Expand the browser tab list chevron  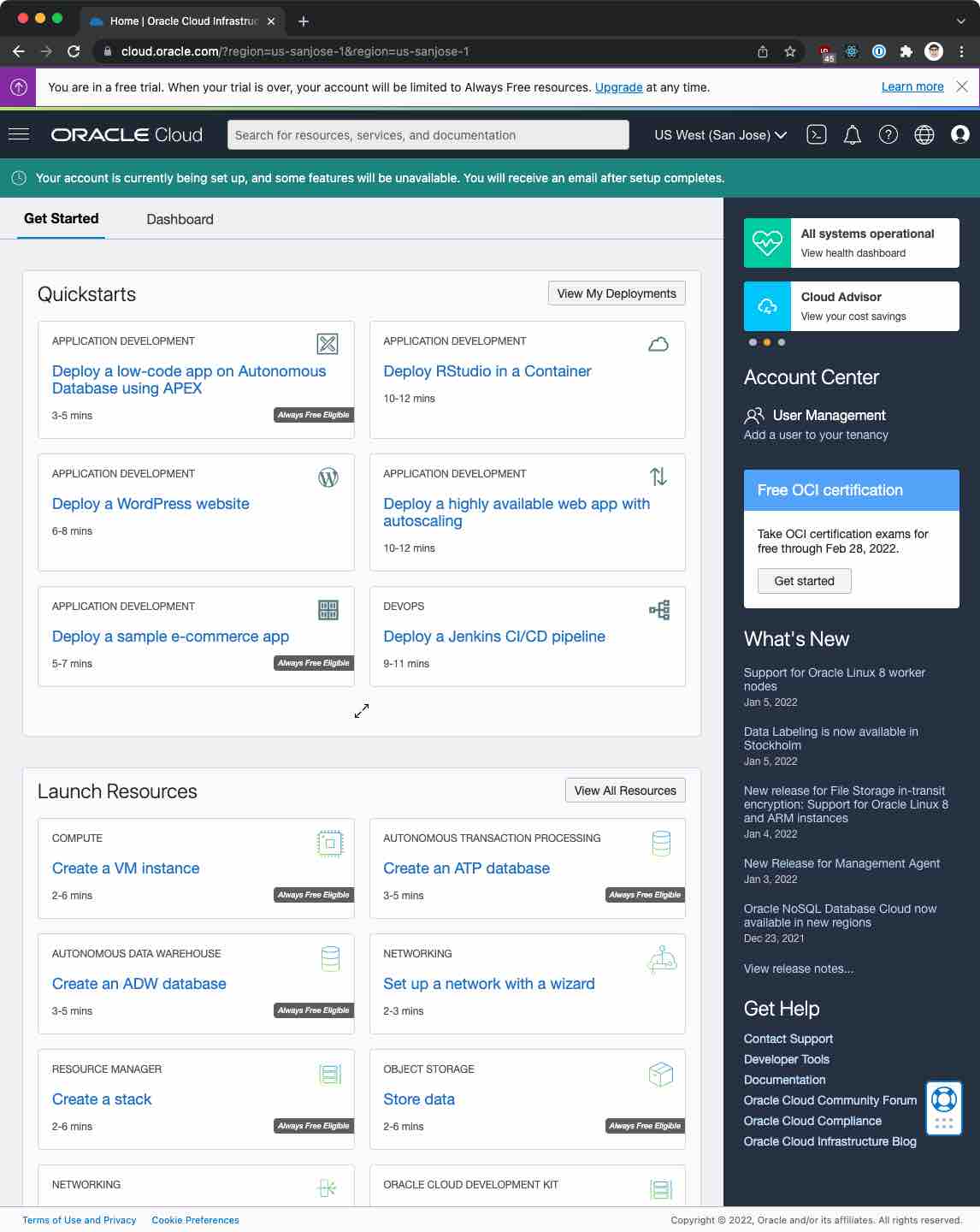[961, 21]
